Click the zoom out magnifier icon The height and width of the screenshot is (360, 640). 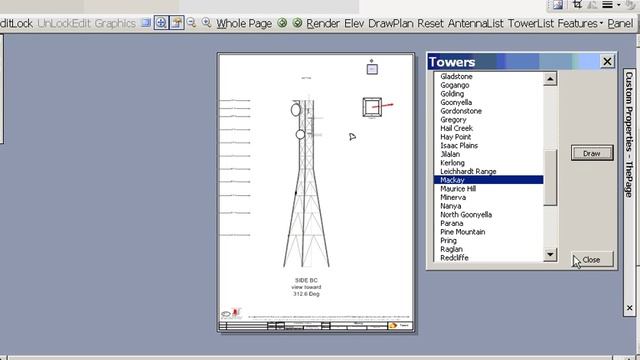point(191,23)
